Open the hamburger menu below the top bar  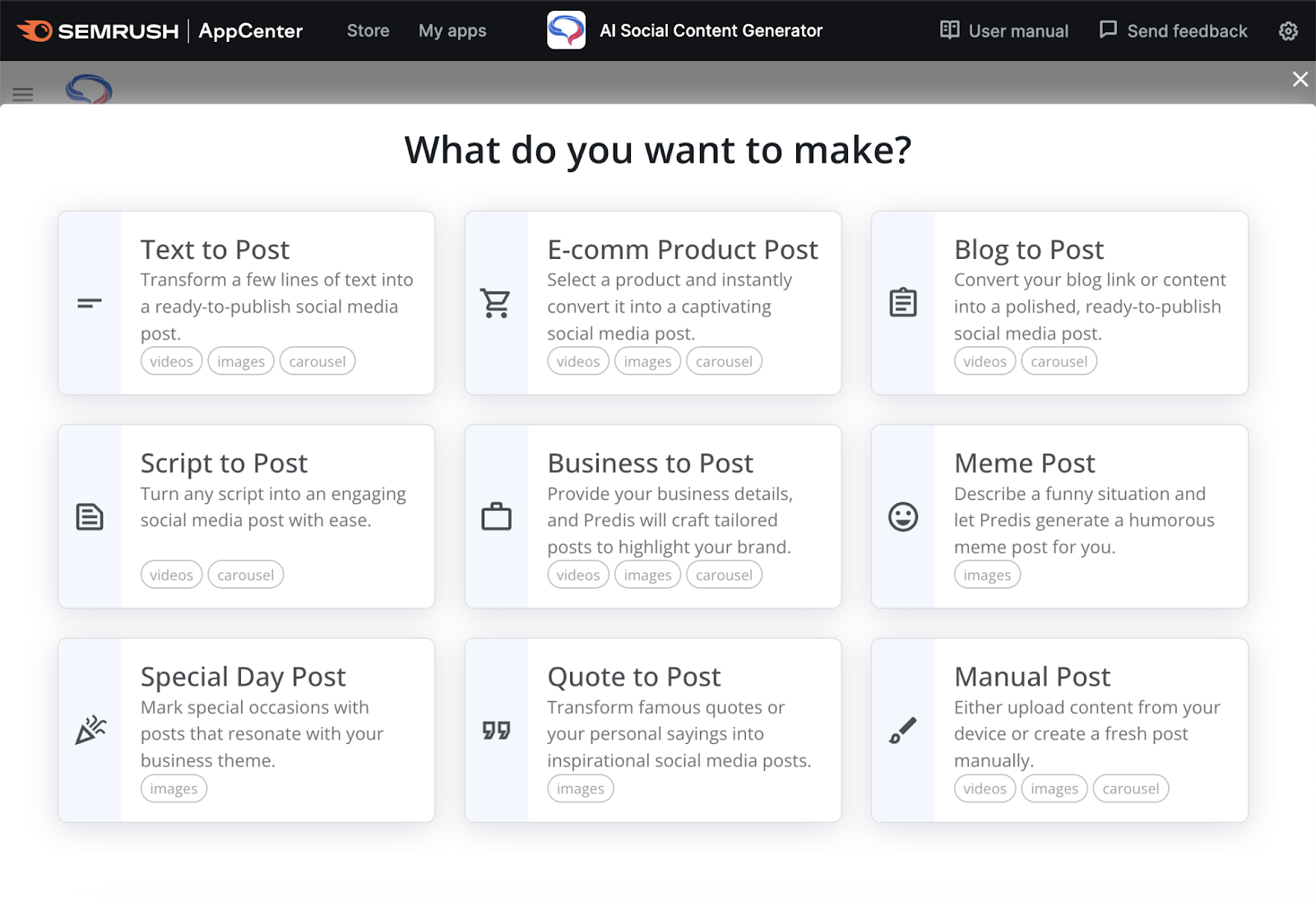pyautogui.click(x=22, y=94)
